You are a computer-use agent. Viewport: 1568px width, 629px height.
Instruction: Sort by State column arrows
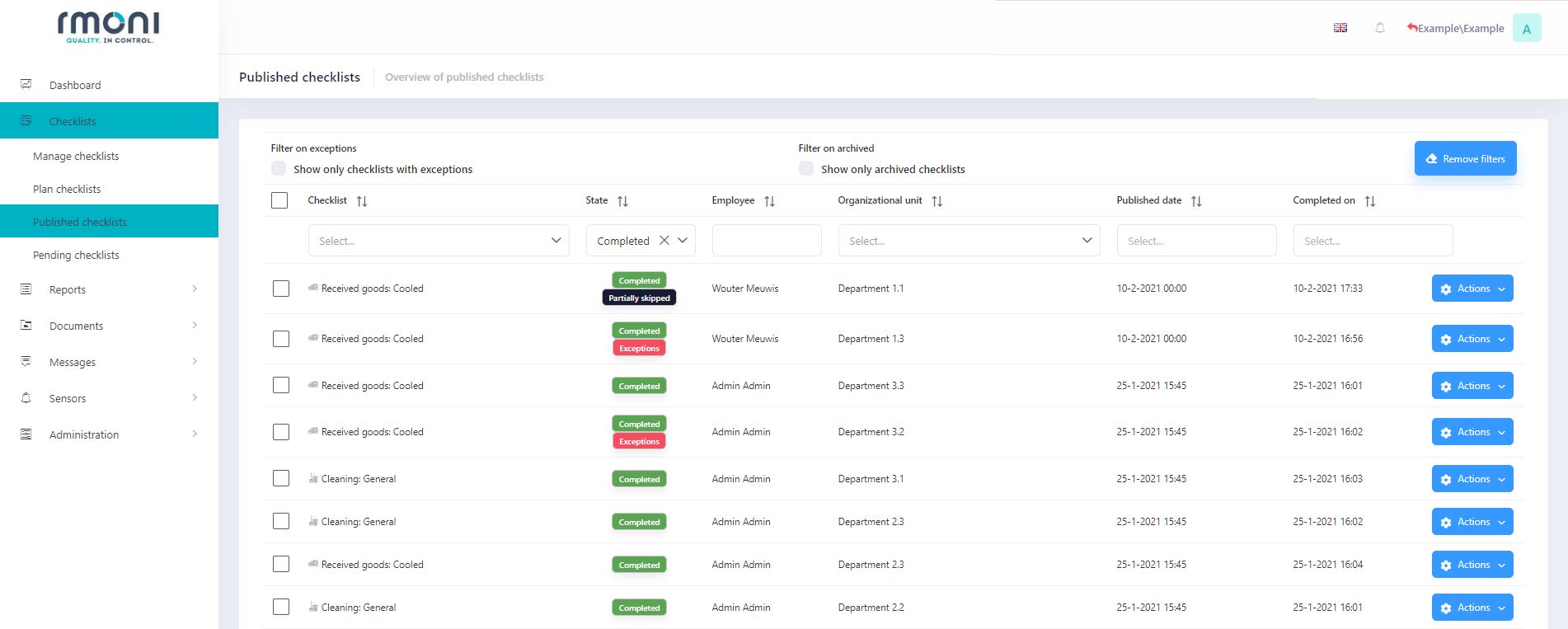click(622, 201)
